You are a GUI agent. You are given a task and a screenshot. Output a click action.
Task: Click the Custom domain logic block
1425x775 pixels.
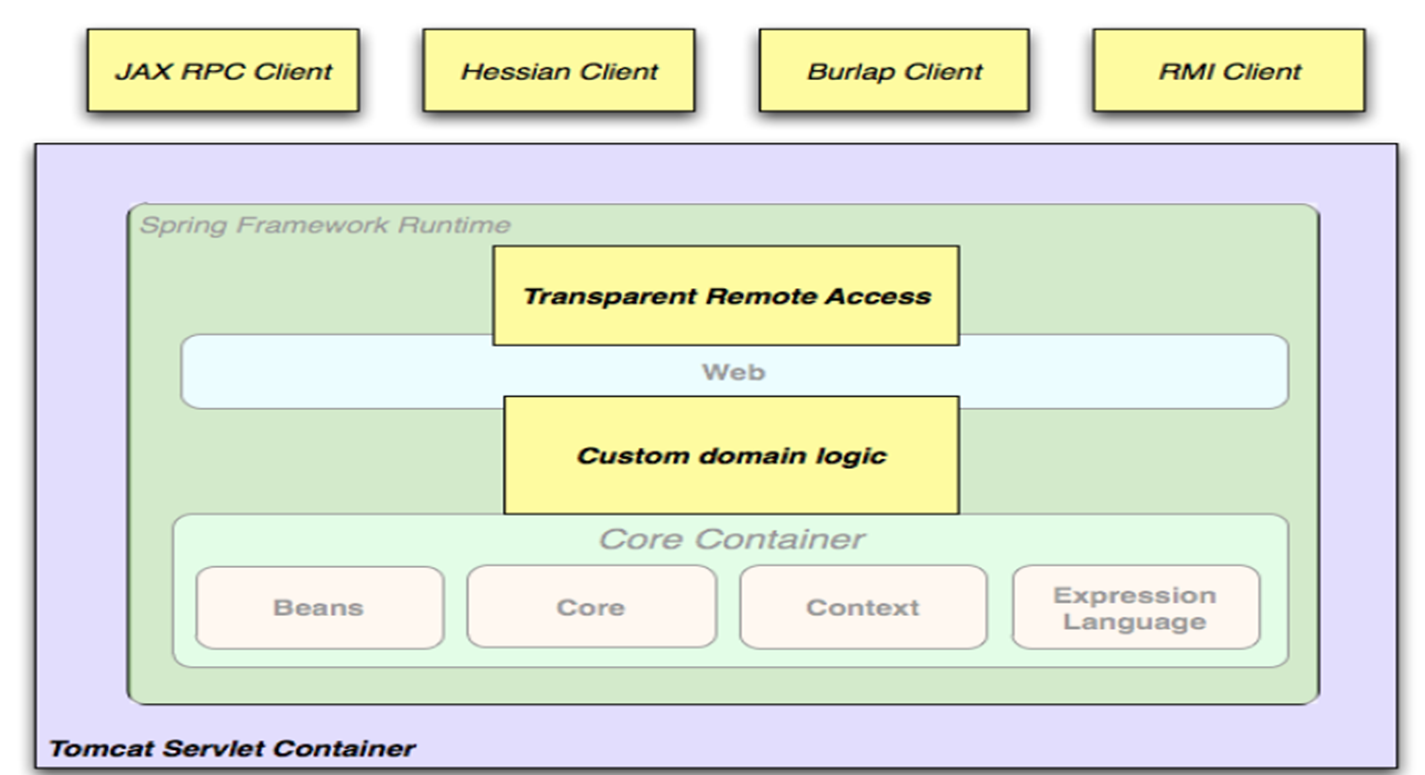point(731,456)
